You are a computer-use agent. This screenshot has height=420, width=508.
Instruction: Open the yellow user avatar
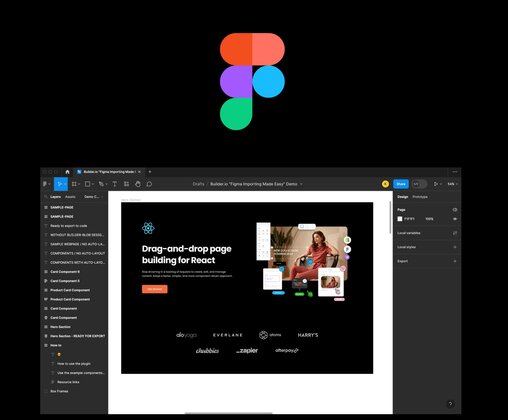click(x=385, y=184)
